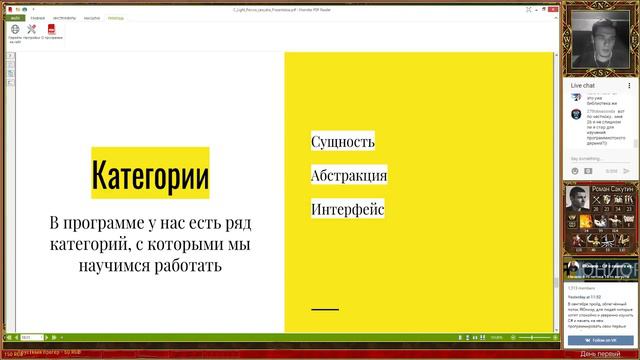Click the zoom percentage value in status bar
640x360 pixels.
coord(496,338)
